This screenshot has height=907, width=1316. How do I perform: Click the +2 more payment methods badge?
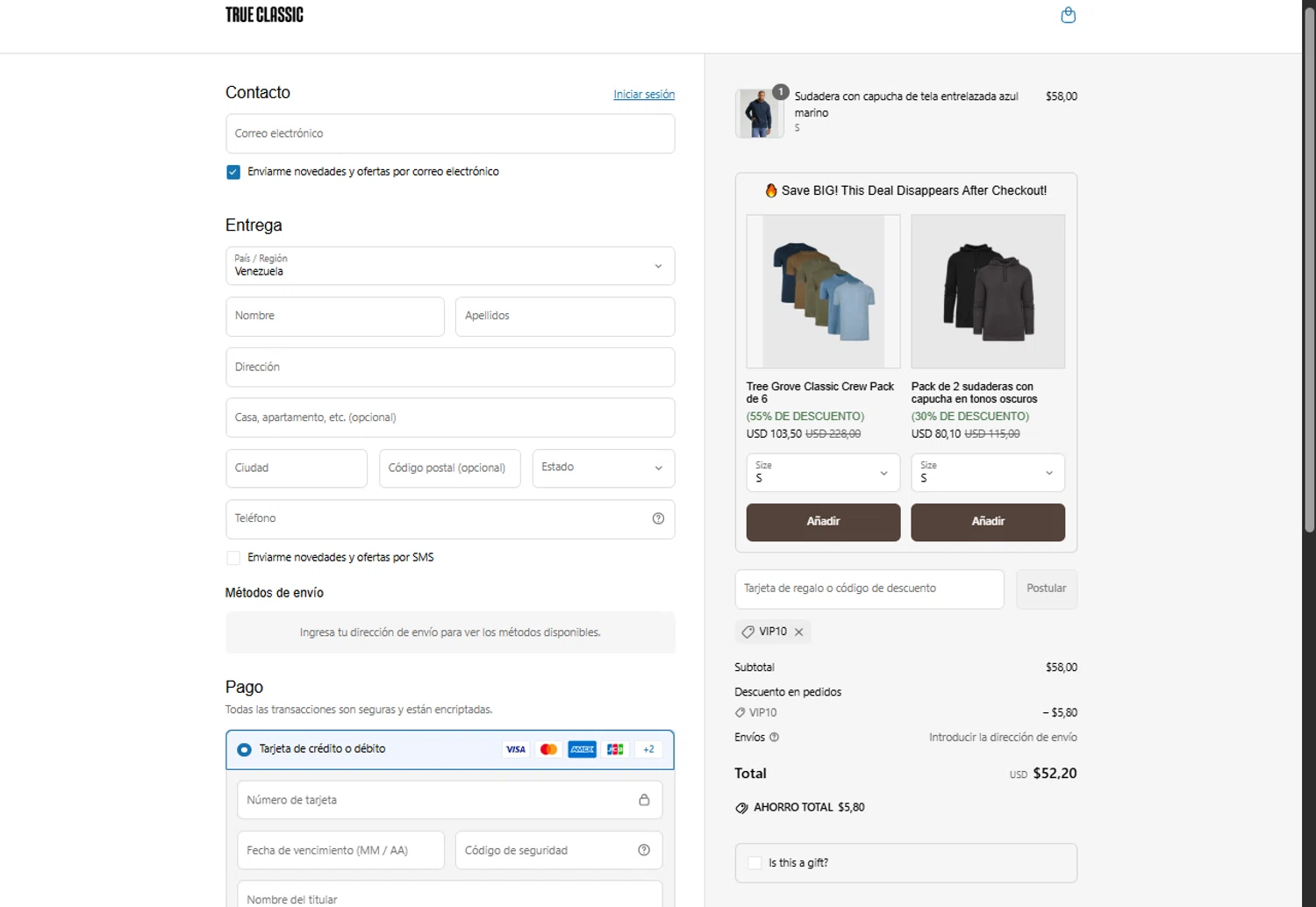[648, 749]
